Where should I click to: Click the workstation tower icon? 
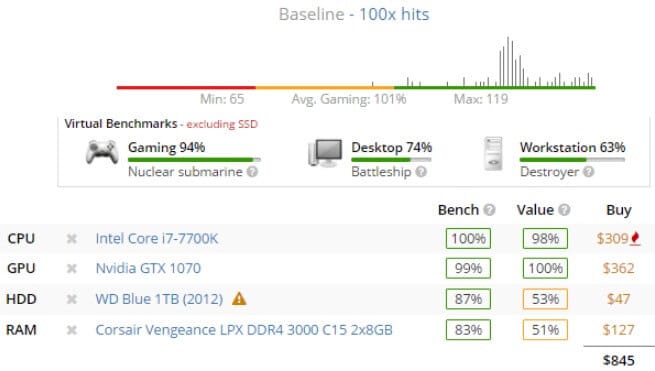pyautogui.click(x=493, y=154)
